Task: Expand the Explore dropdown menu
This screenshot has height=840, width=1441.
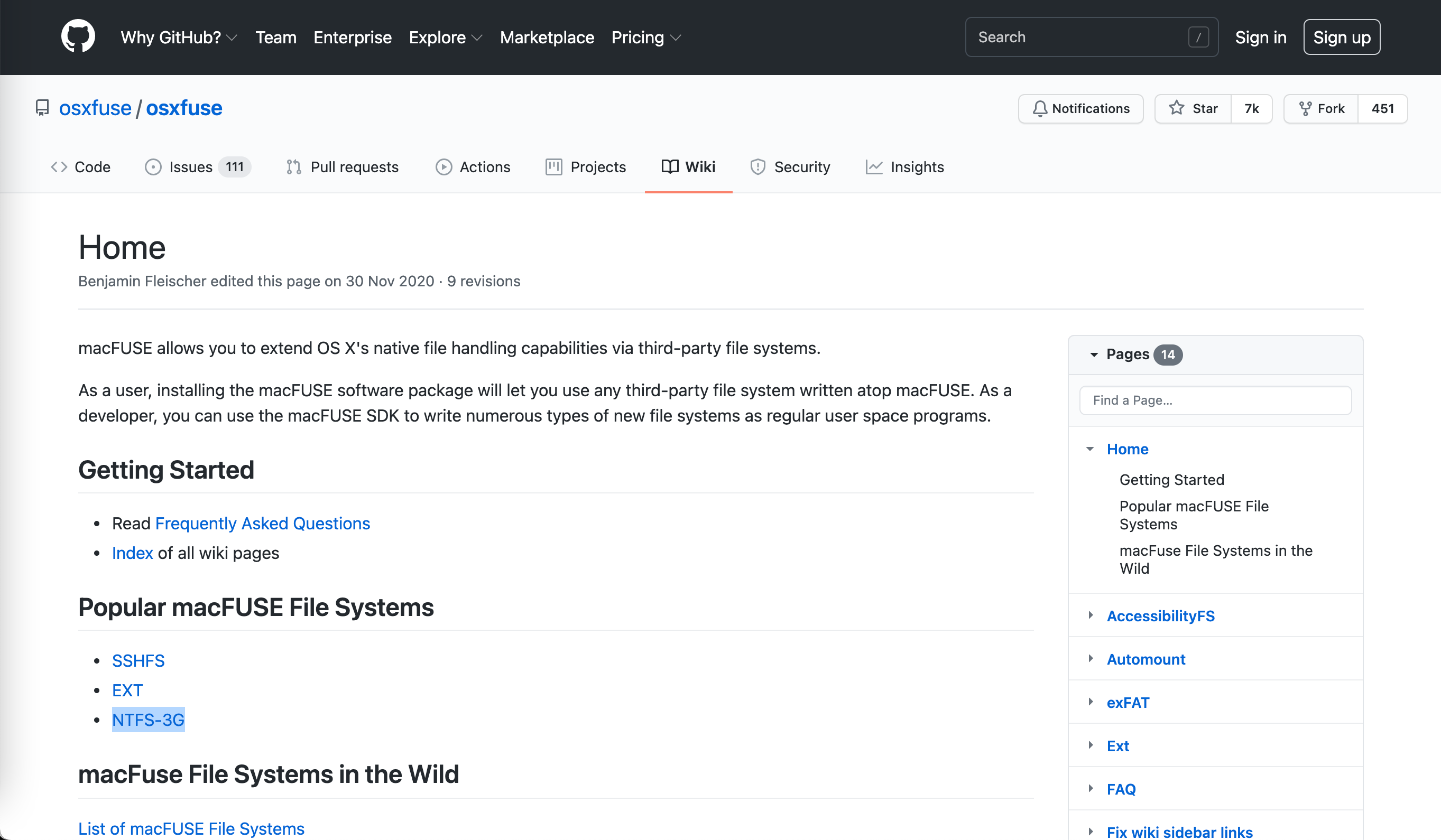Action: (x=446, y=38)
